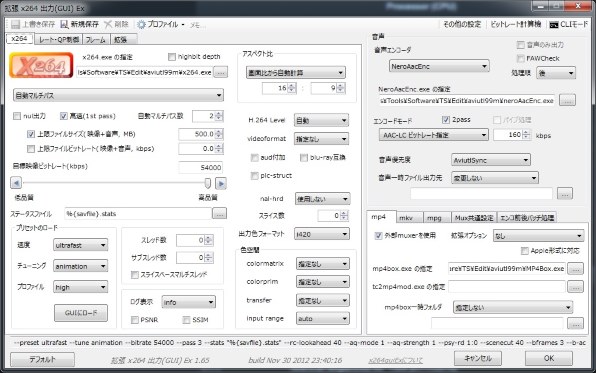
Task: Enable aud付加 checkbox
Action: tap(255, 157)
